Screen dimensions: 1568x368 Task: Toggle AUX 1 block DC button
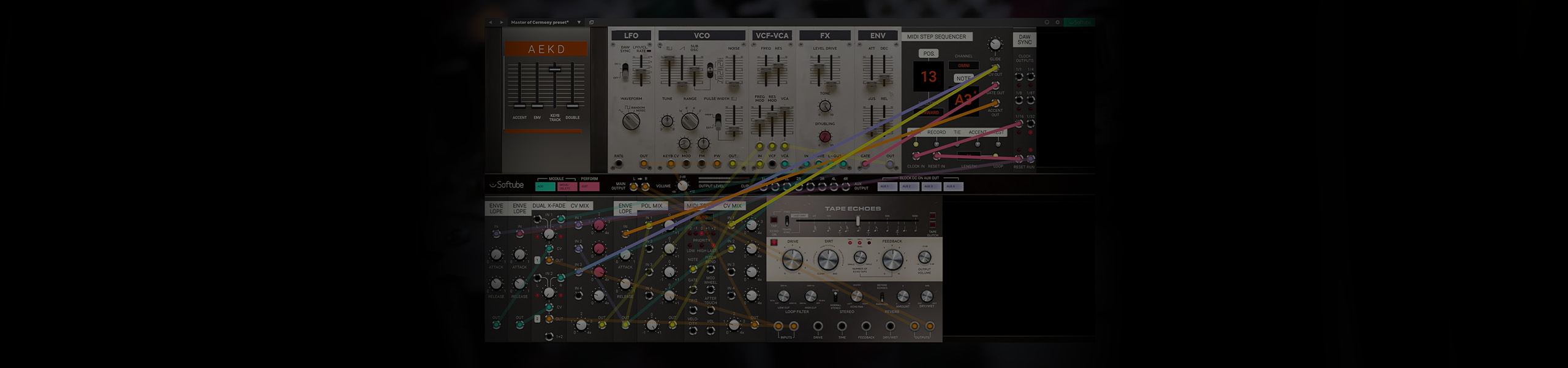tap(885, 186)
